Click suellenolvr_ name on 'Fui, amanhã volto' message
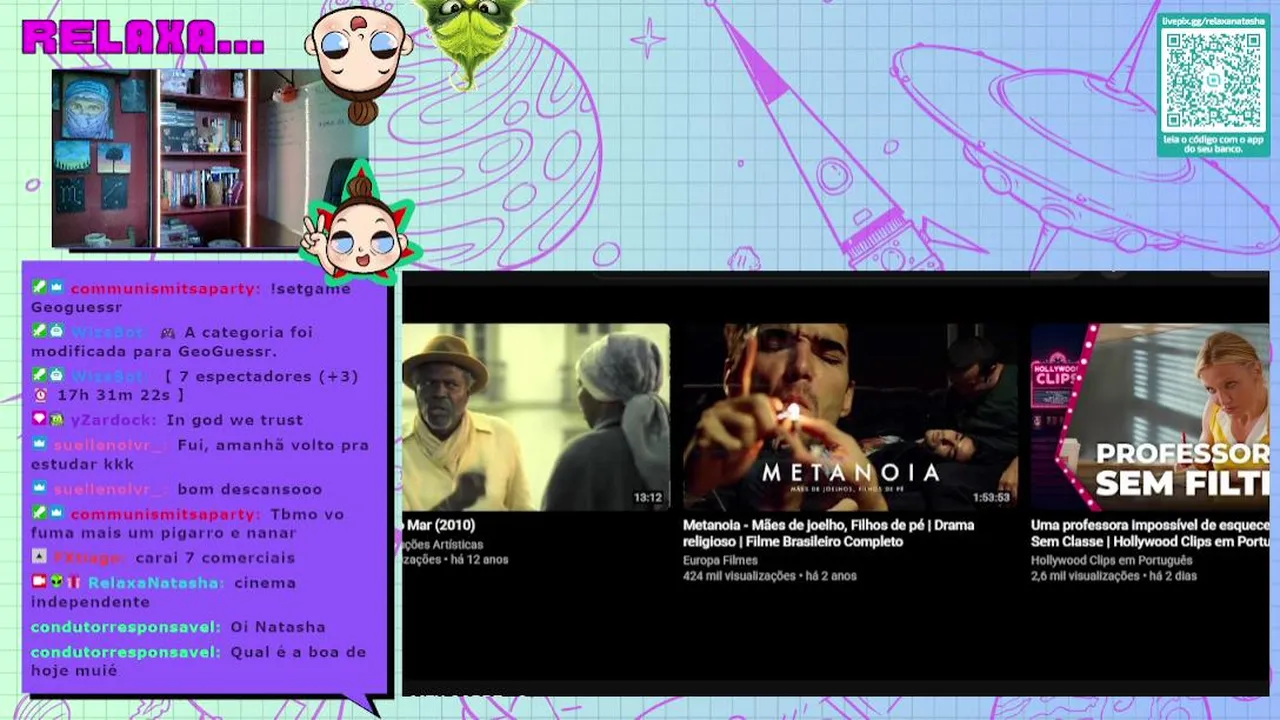 point(110,445)
